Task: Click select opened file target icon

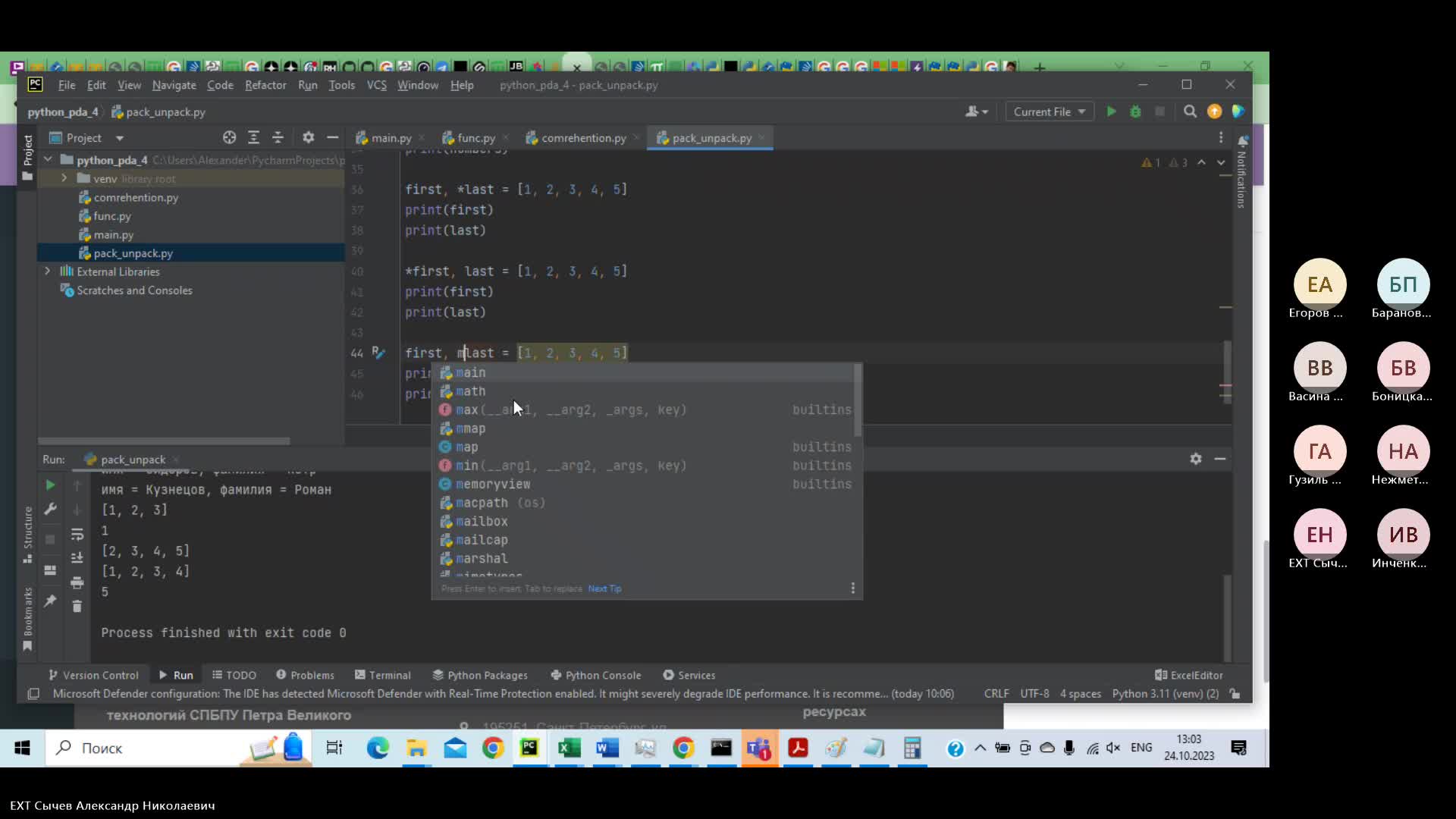Action: [x=229, y=137]
